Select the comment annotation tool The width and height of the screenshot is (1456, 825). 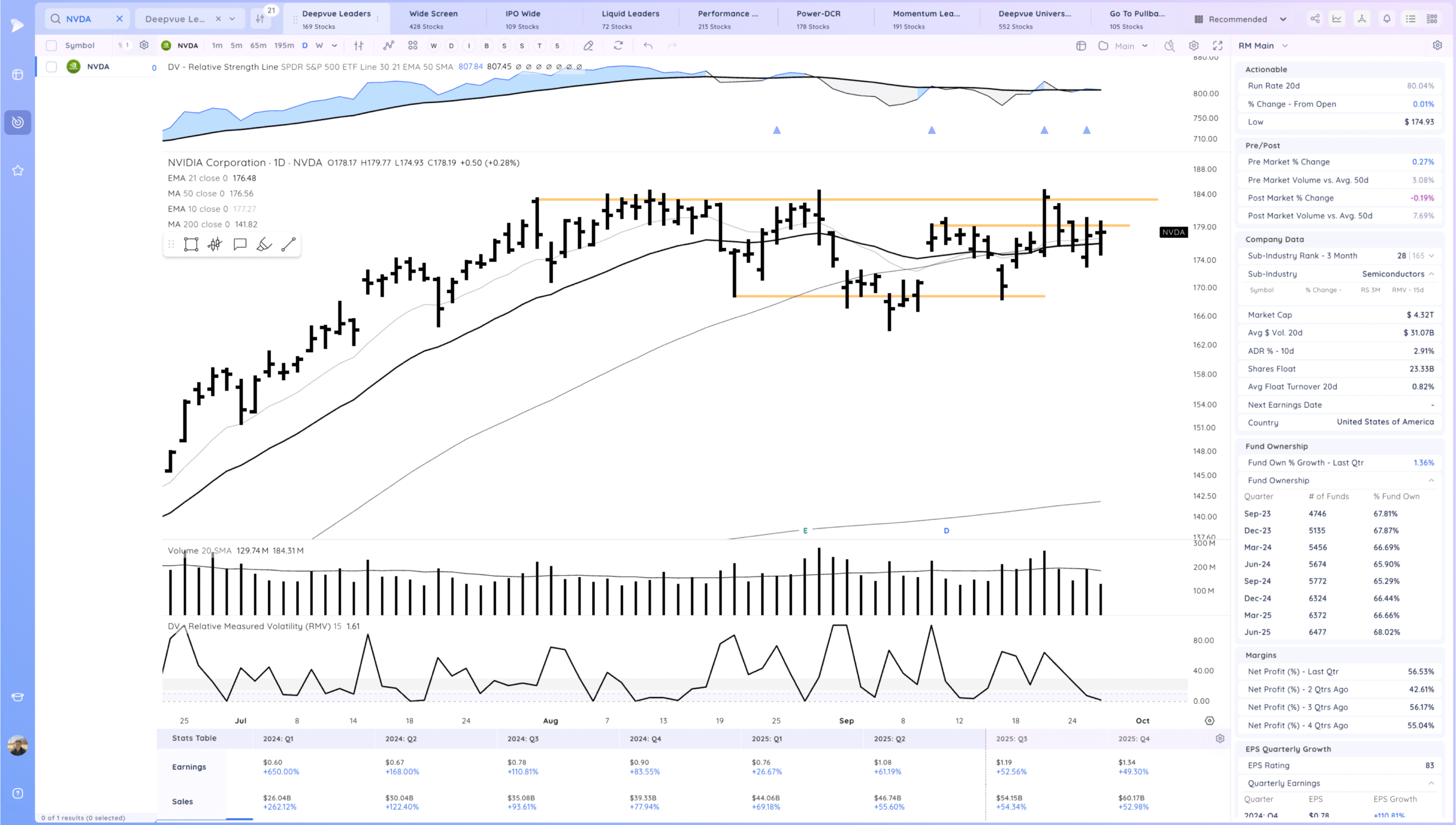click(x=240, y=245)
